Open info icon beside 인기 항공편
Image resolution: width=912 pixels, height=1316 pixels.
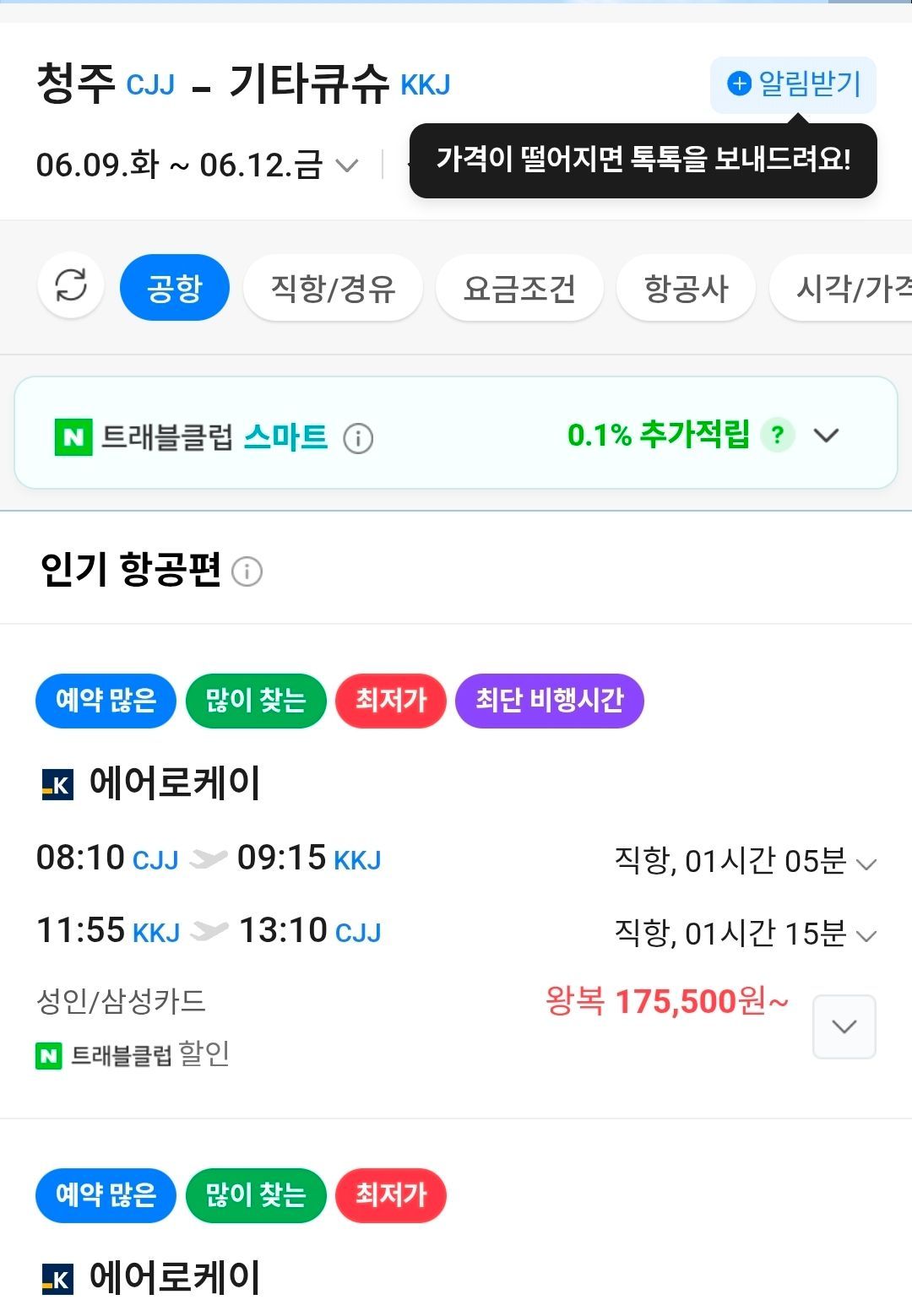[247, 571]
